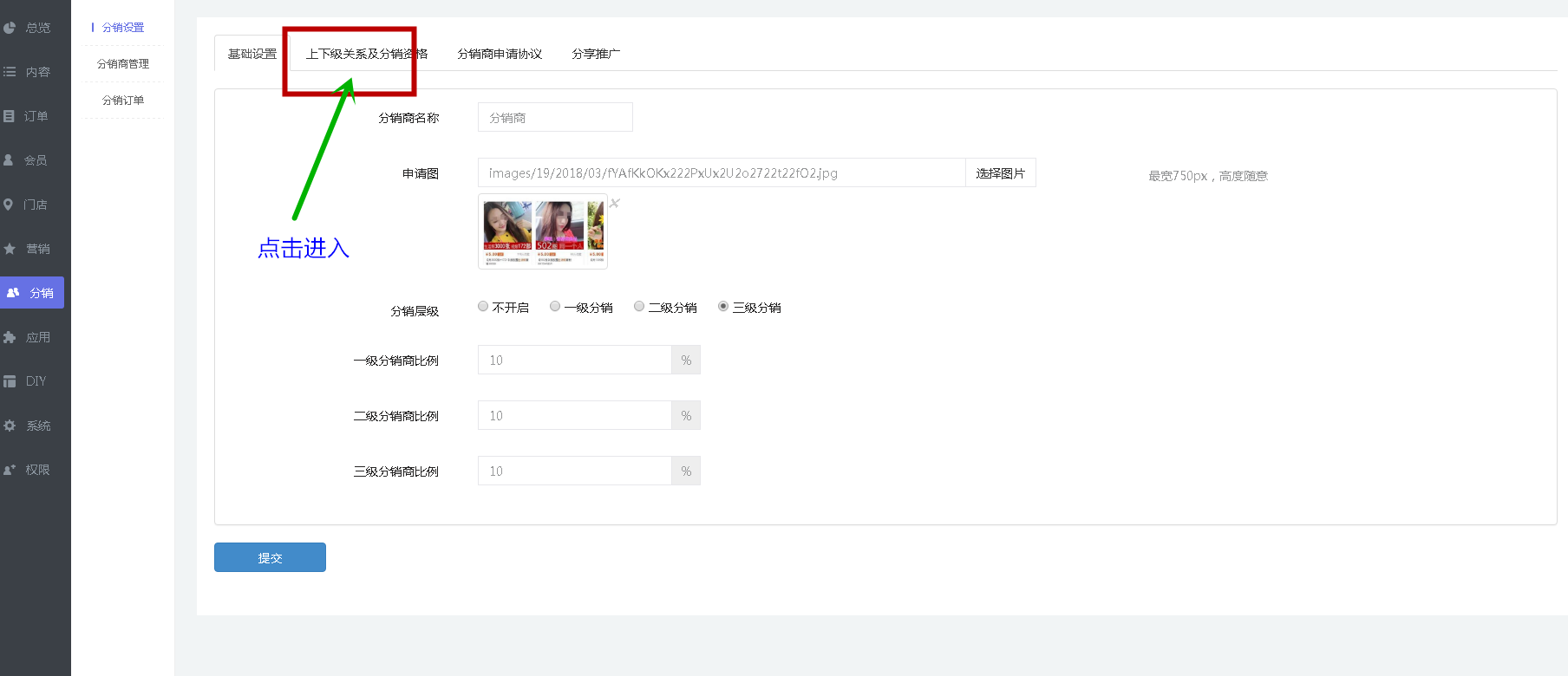This screenshot has height=676, width=1568.
Task: Focus the 分销商名称 name input field
Action: [x=555, y=118]
